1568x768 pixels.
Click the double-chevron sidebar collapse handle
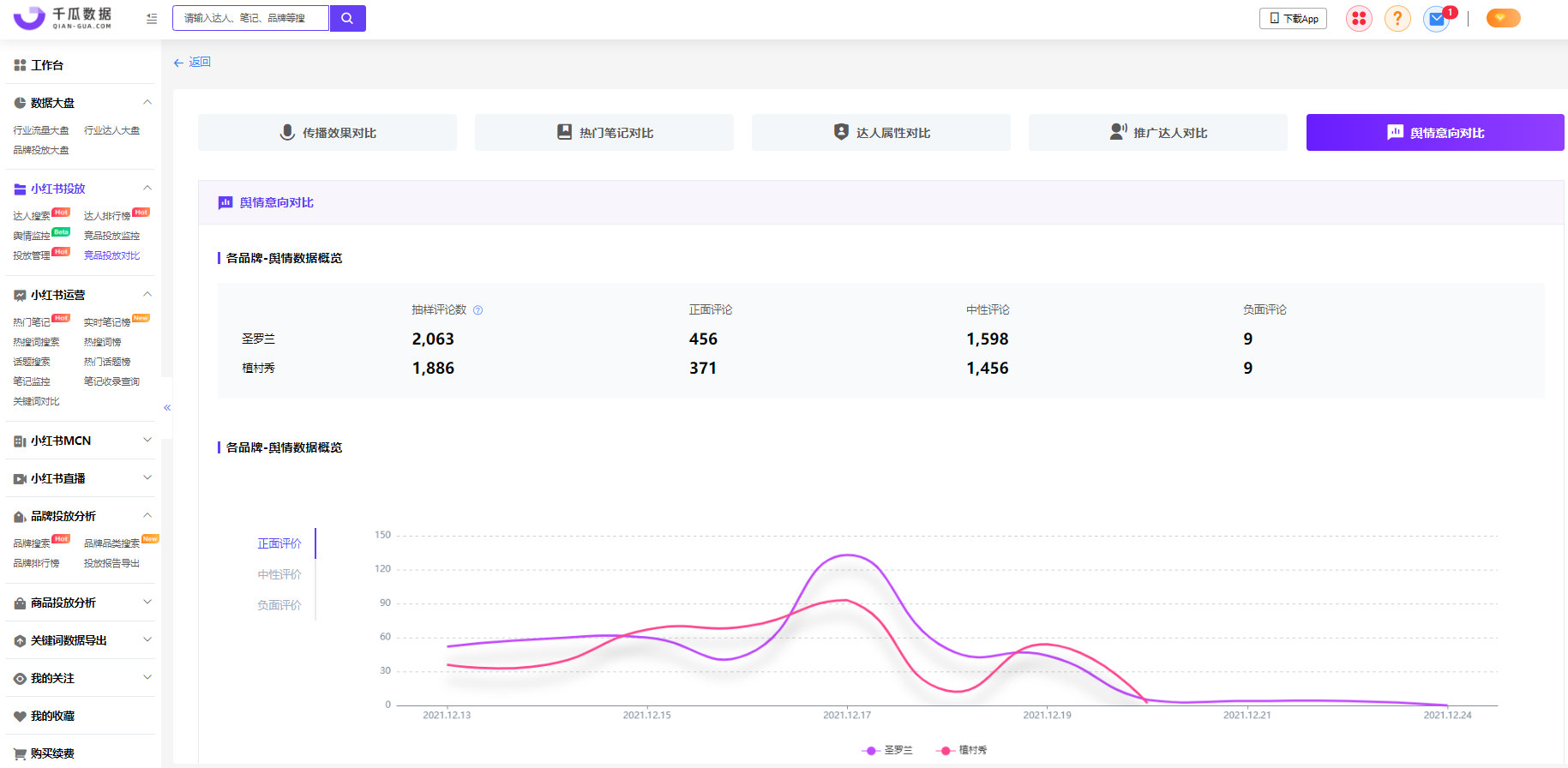pyautogui.click(x=167, y=408)
